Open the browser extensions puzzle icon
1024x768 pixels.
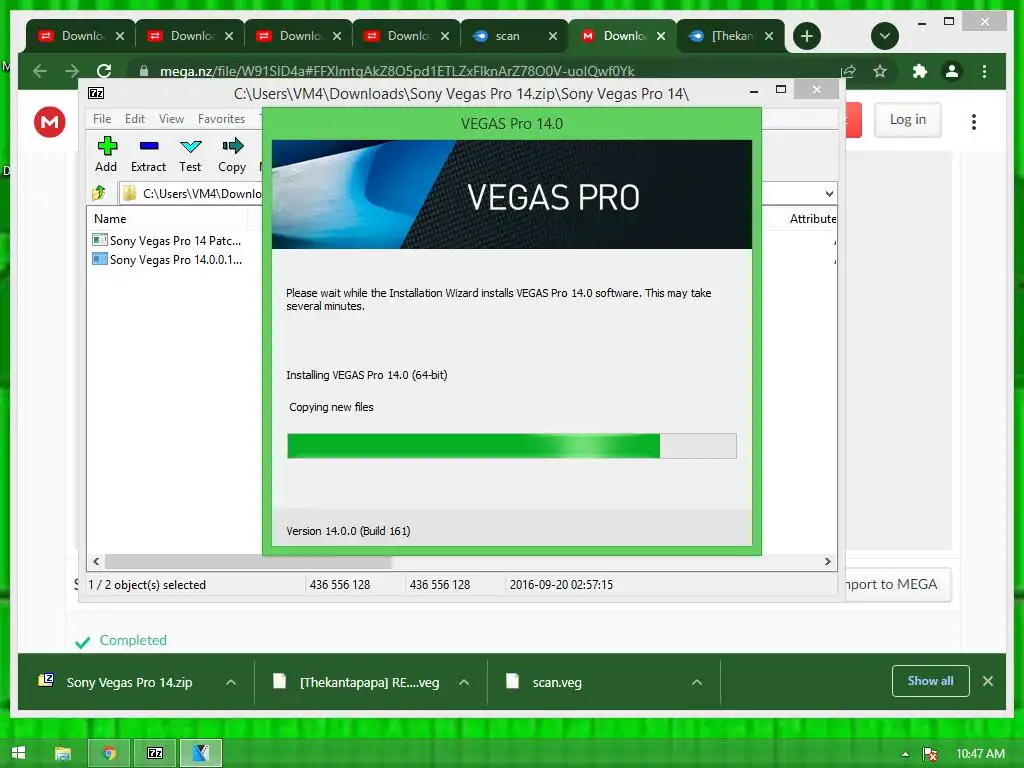(920, 71)
